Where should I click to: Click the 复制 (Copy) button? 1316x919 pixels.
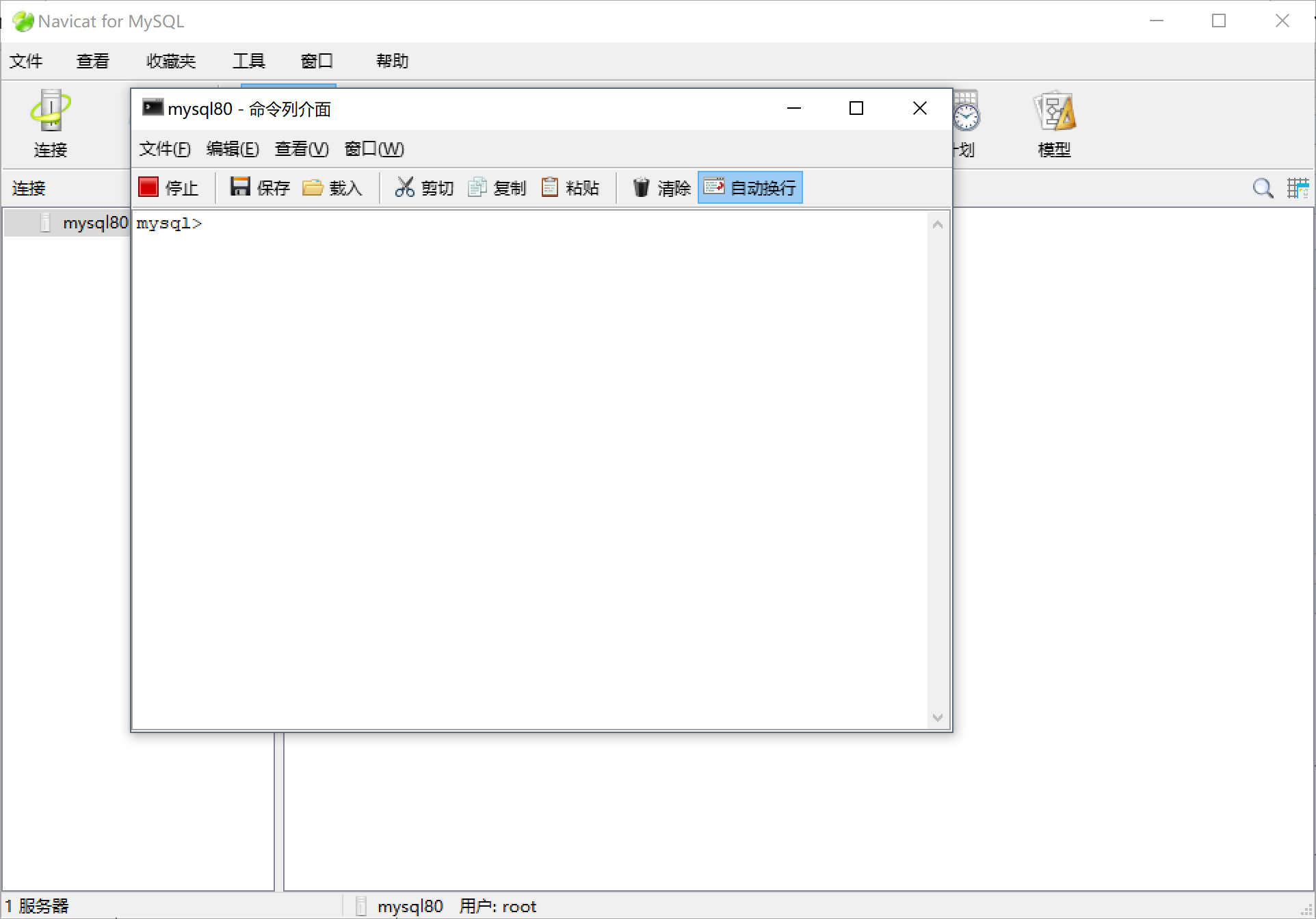click(x=497, y=187)
